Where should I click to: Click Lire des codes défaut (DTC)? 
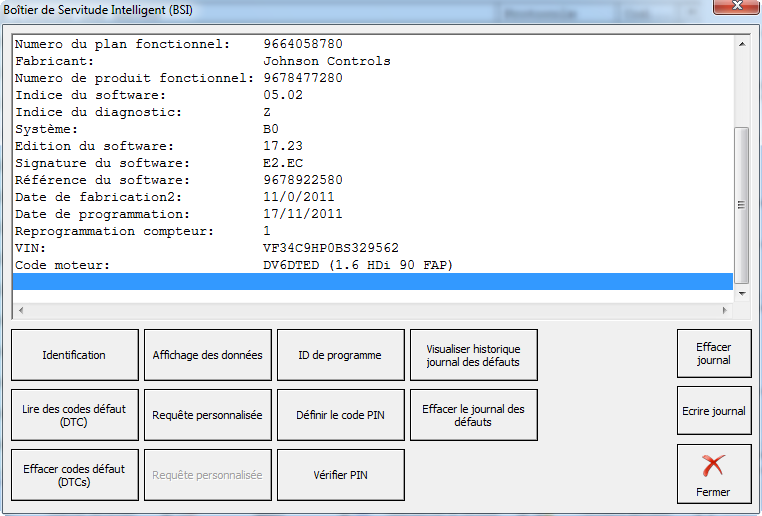[74, 415]
